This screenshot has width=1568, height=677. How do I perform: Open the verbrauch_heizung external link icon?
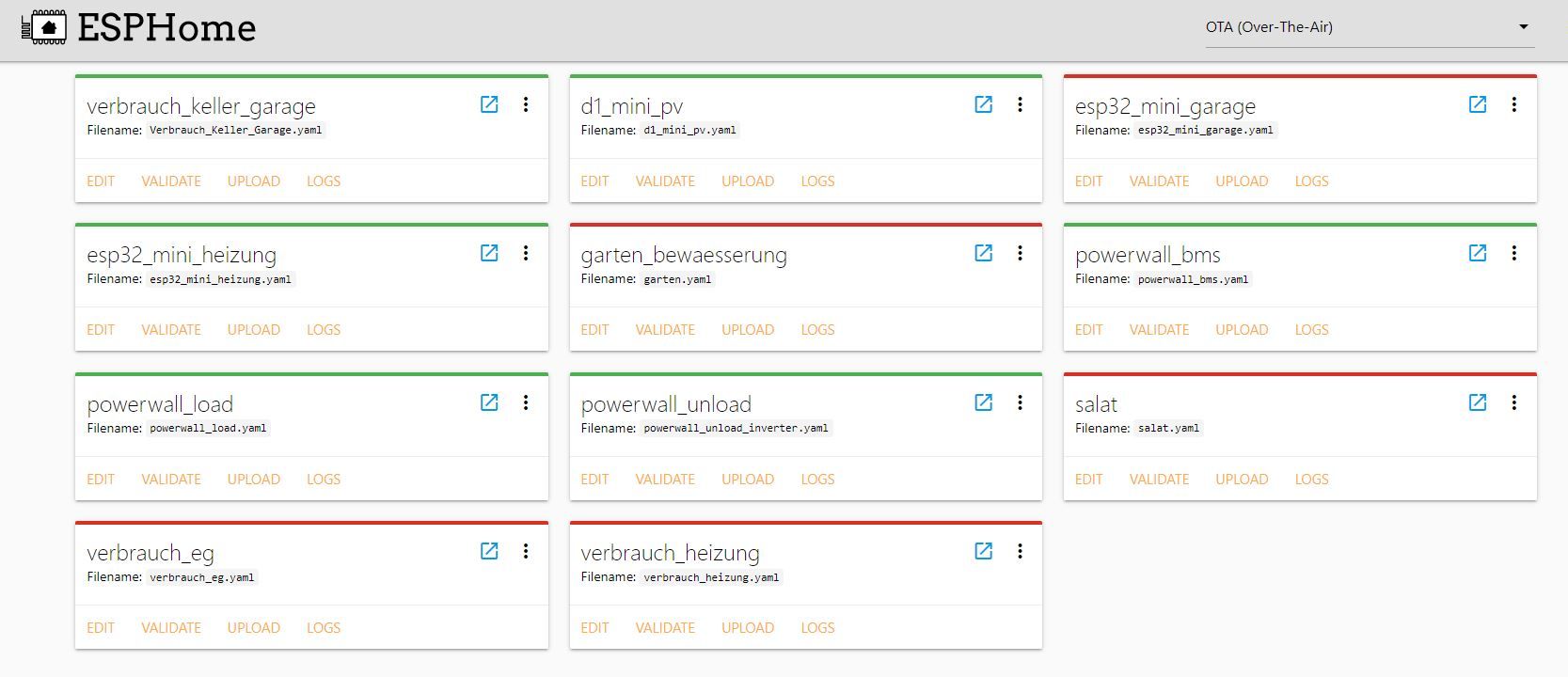click(983, 551)
